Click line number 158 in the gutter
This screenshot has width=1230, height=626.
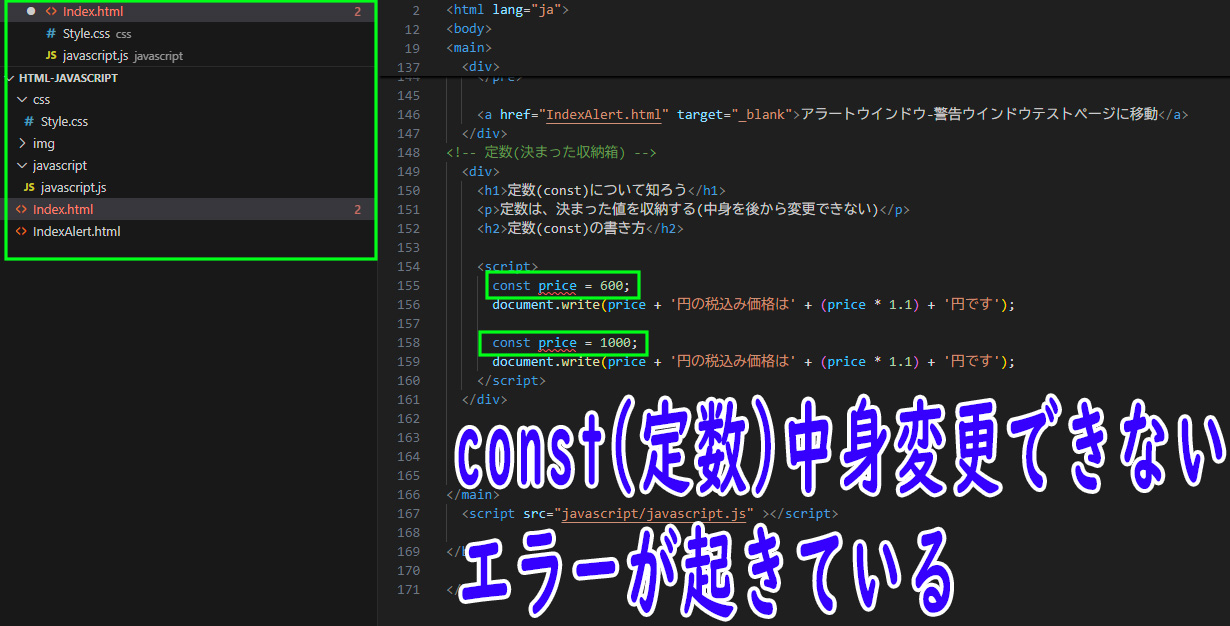408,343
